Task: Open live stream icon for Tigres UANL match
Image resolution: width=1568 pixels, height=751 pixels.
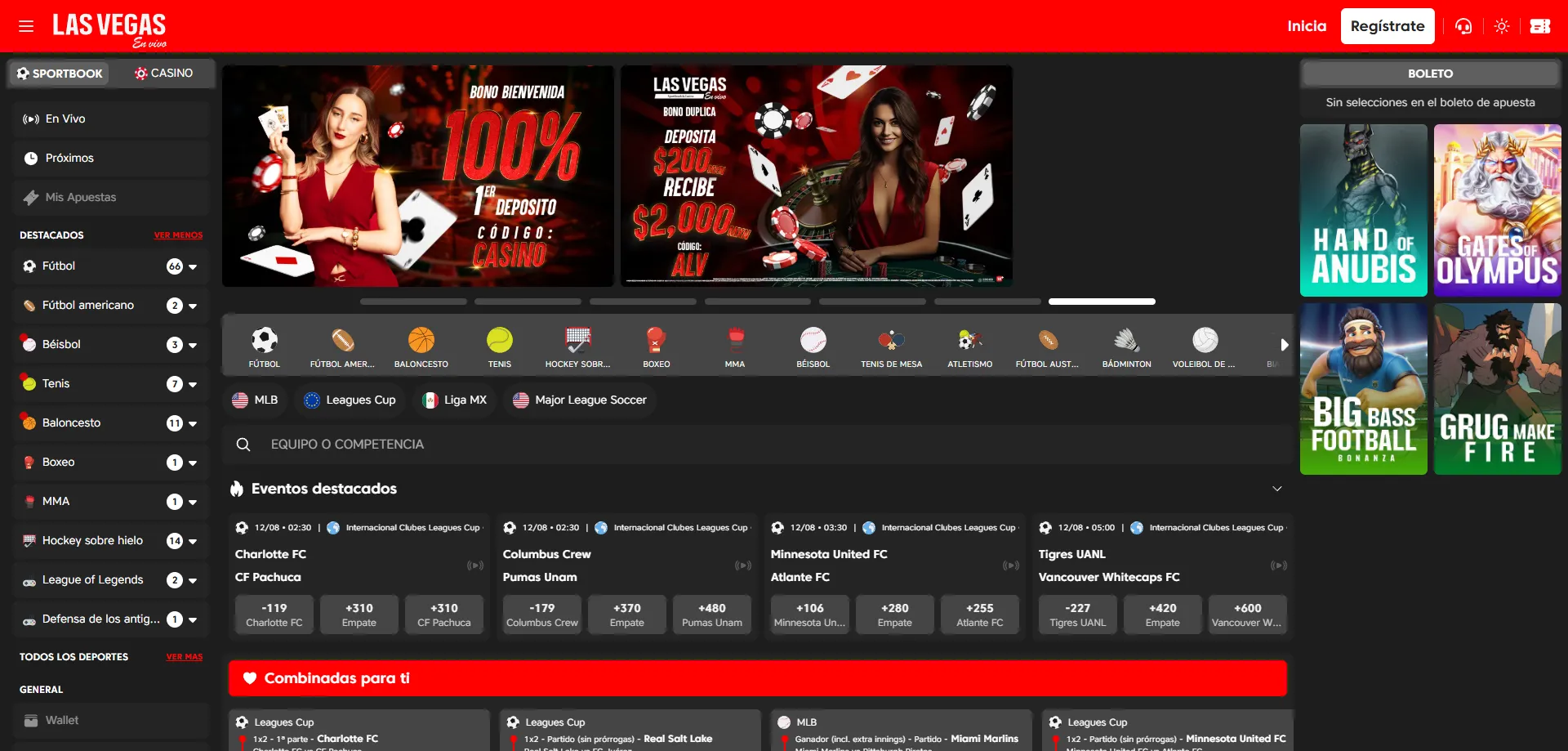Action: [1279, 565]
